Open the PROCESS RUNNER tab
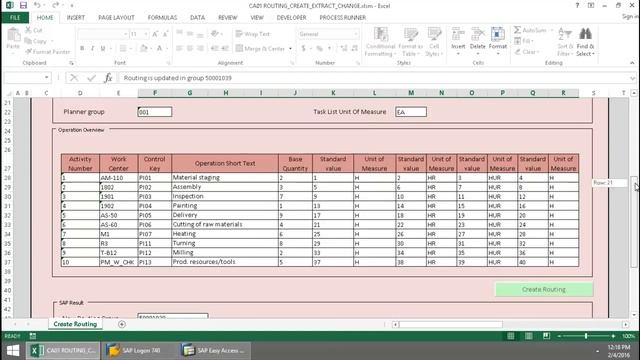 [x=342, y=18]
